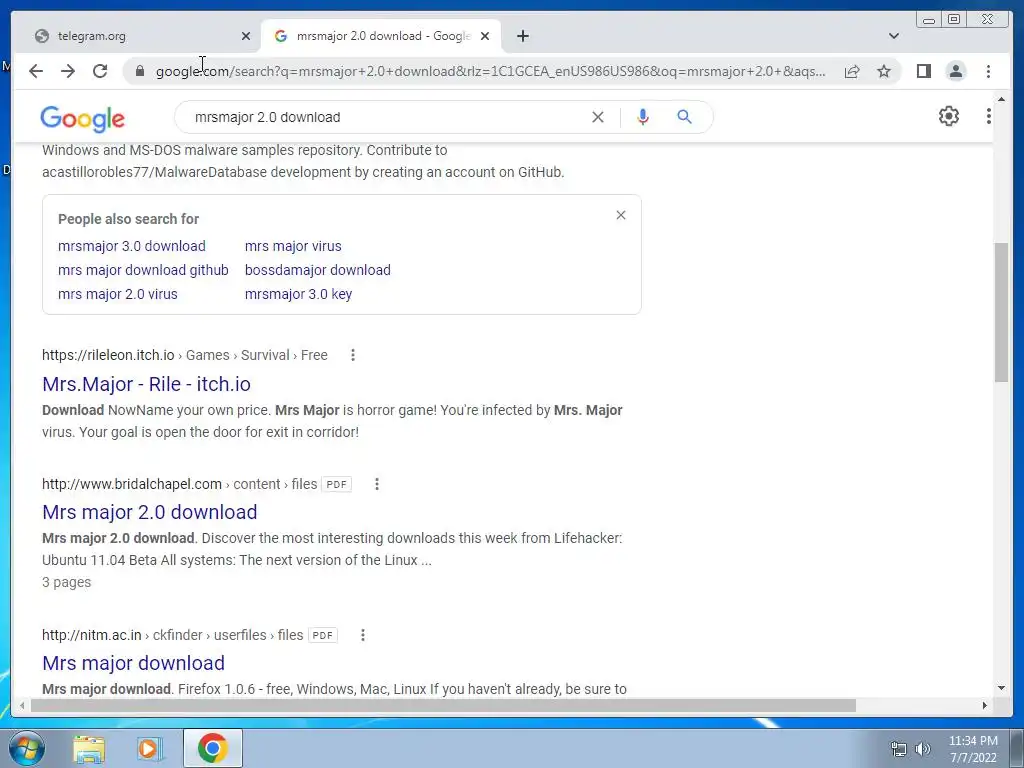Dismiss the People also search for box

(x=621, y=215)
